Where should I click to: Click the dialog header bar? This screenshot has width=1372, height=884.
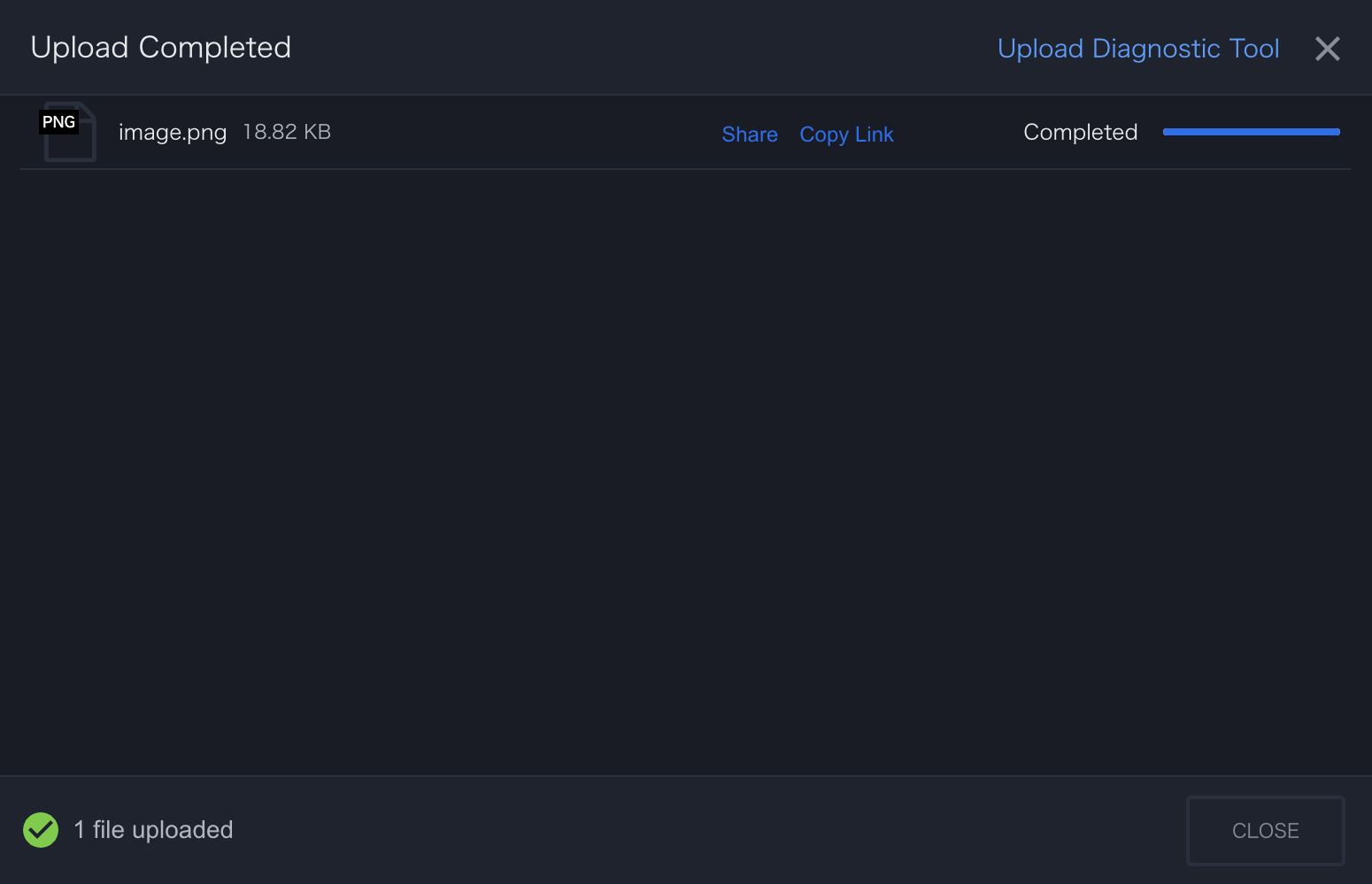[620, 47]
